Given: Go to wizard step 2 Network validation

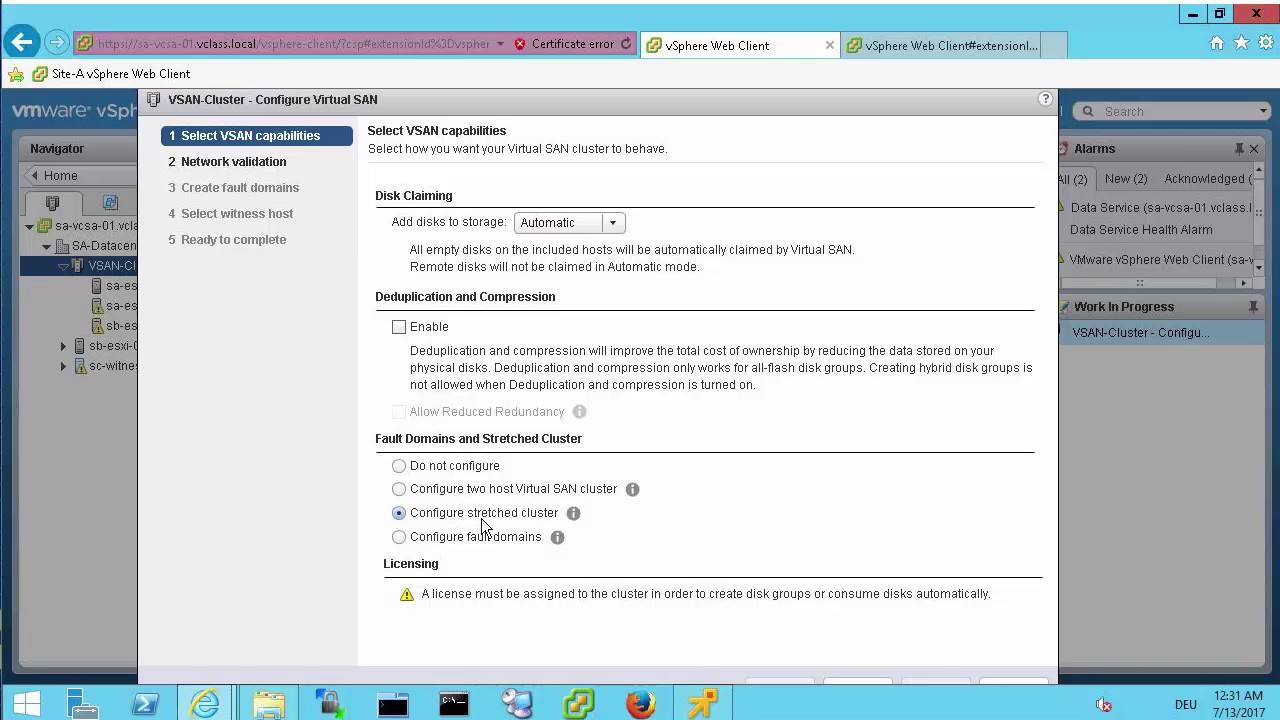Looking at the screenshot, I should [x=233, y=162].
